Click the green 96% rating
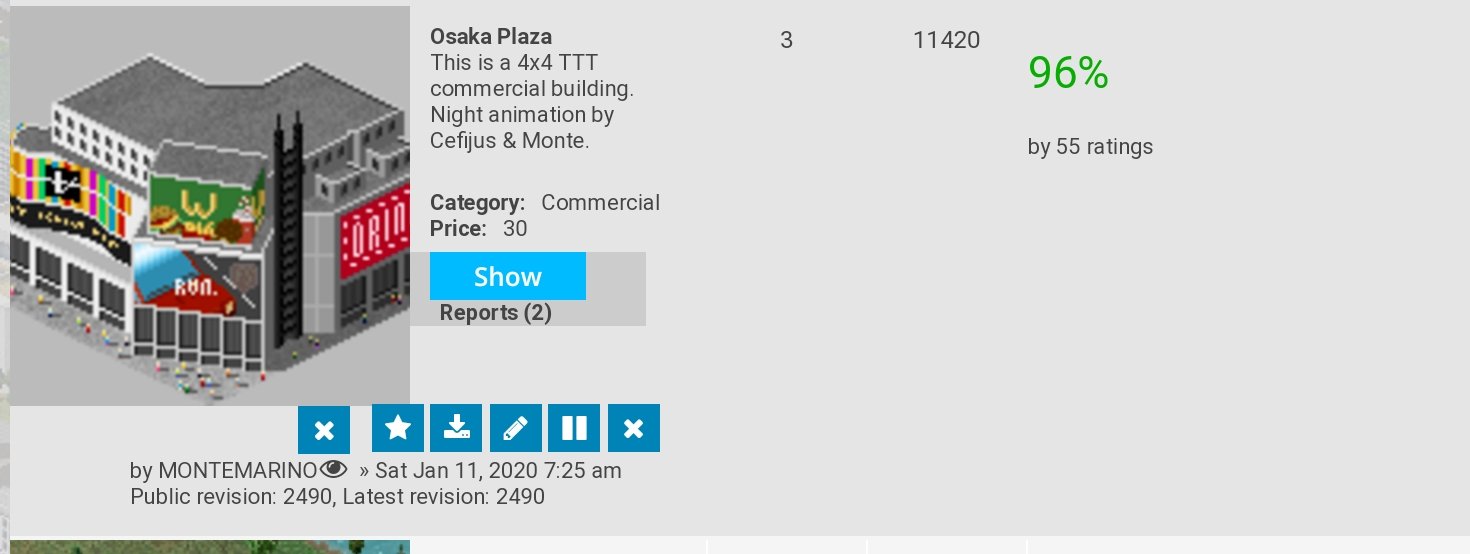 (1068, 73)
